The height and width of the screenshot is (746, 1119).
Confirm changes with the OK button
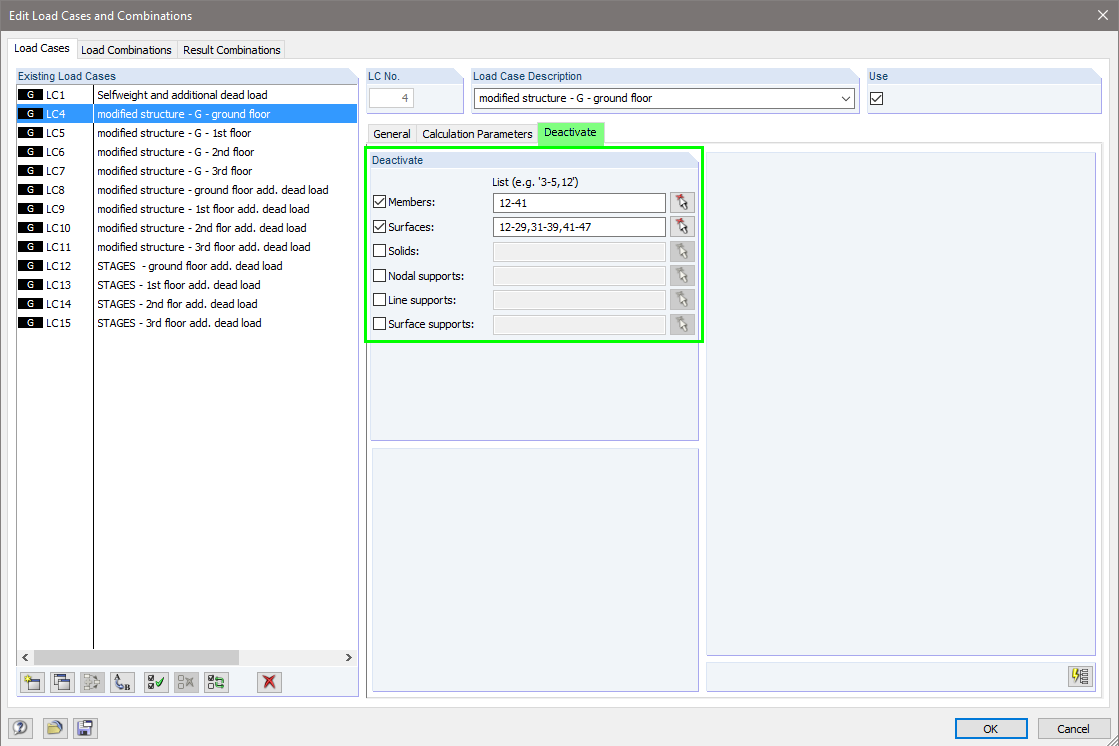(990, 728)
